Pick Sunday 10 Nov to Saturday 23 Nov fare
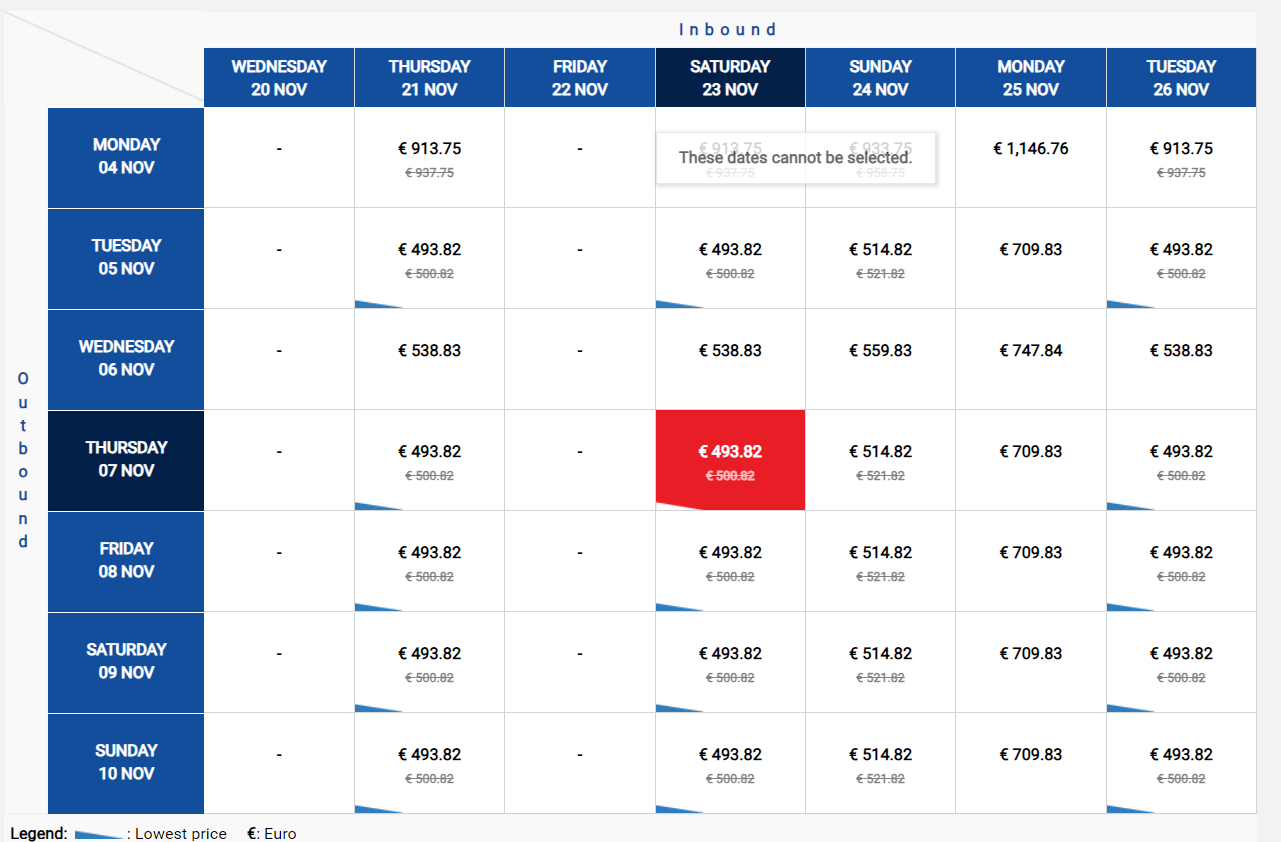Viewport: 1281px width, 842px height. pos(730,763)
